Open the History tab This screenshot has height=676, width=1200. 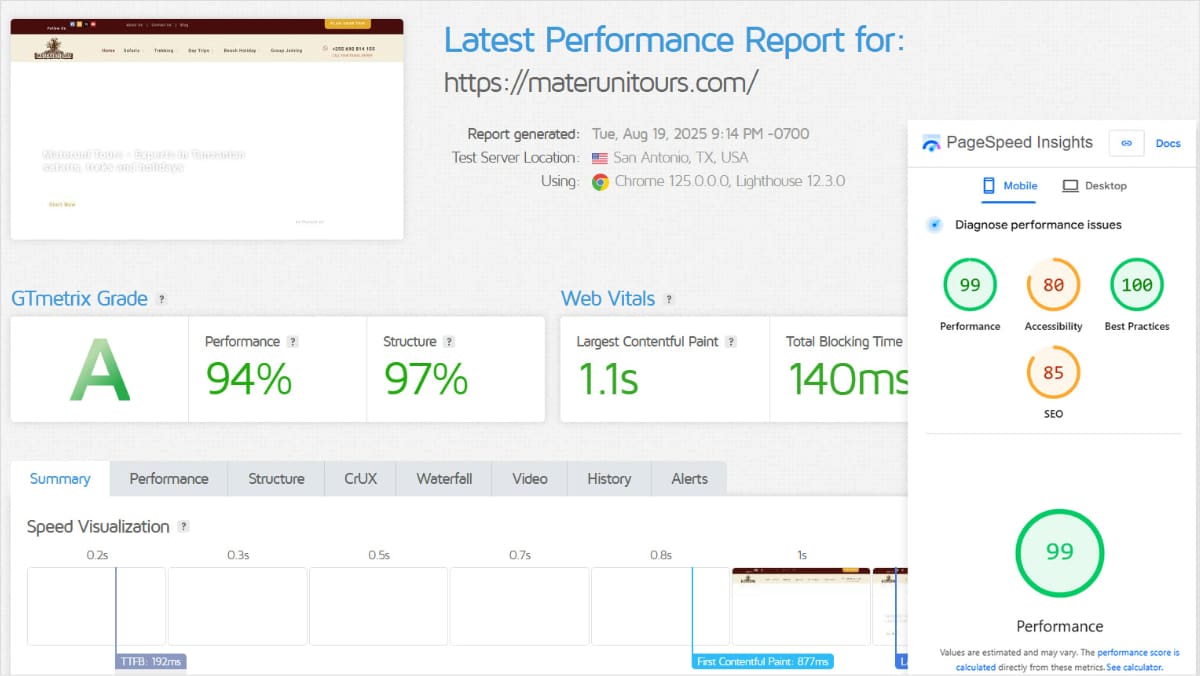pyautogui.click(x=609, y=479)
